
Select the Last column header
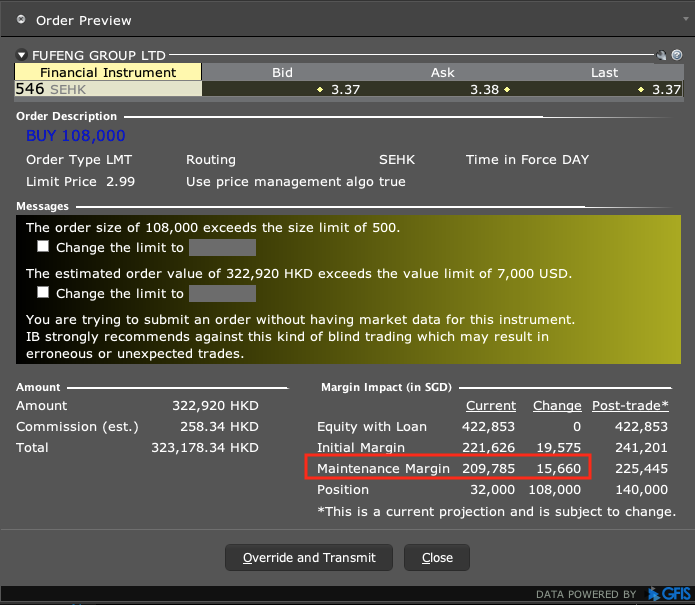tap(604, 72)
